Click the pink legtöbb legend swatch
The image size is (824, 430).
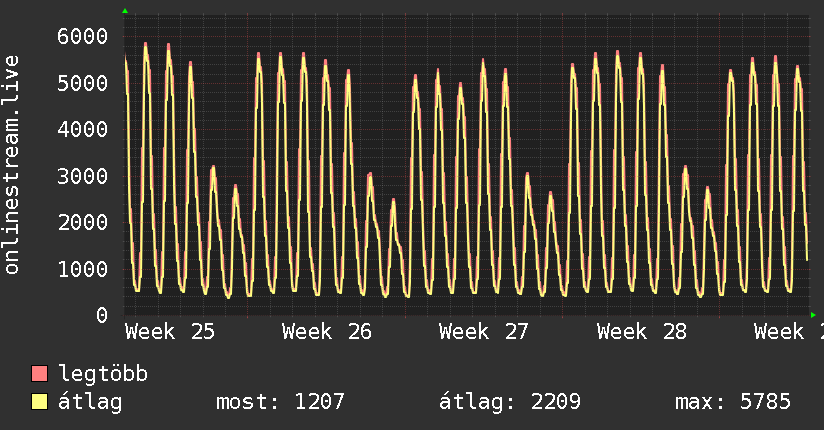point(39,374)
